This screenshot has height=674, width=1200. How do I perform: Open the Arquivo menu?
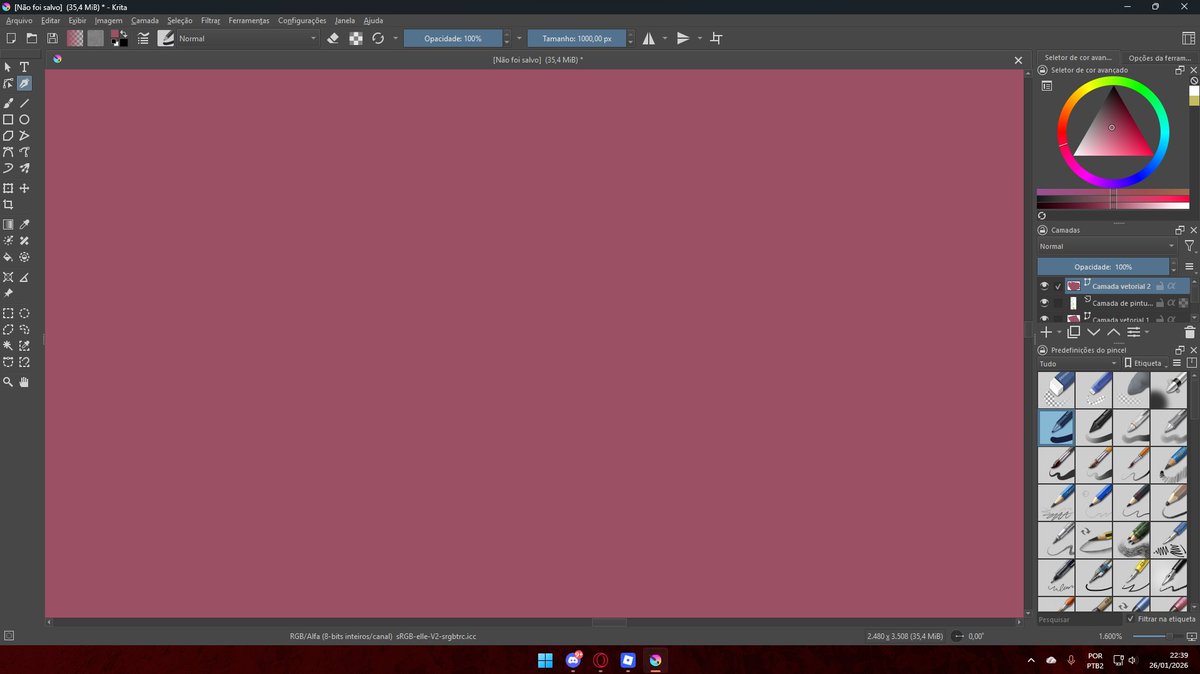(19, 20)
